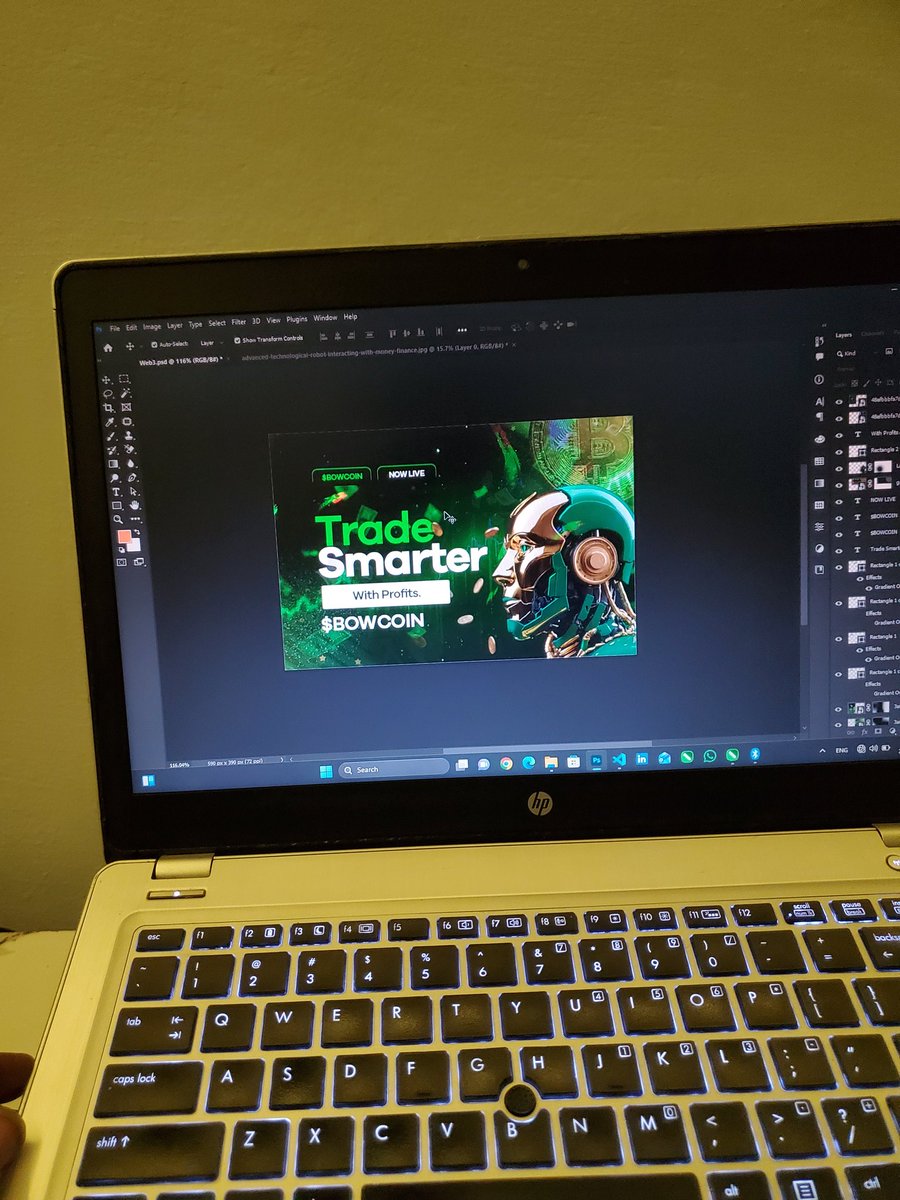Select the Rectangle shape tool

(x=117, y=506)
